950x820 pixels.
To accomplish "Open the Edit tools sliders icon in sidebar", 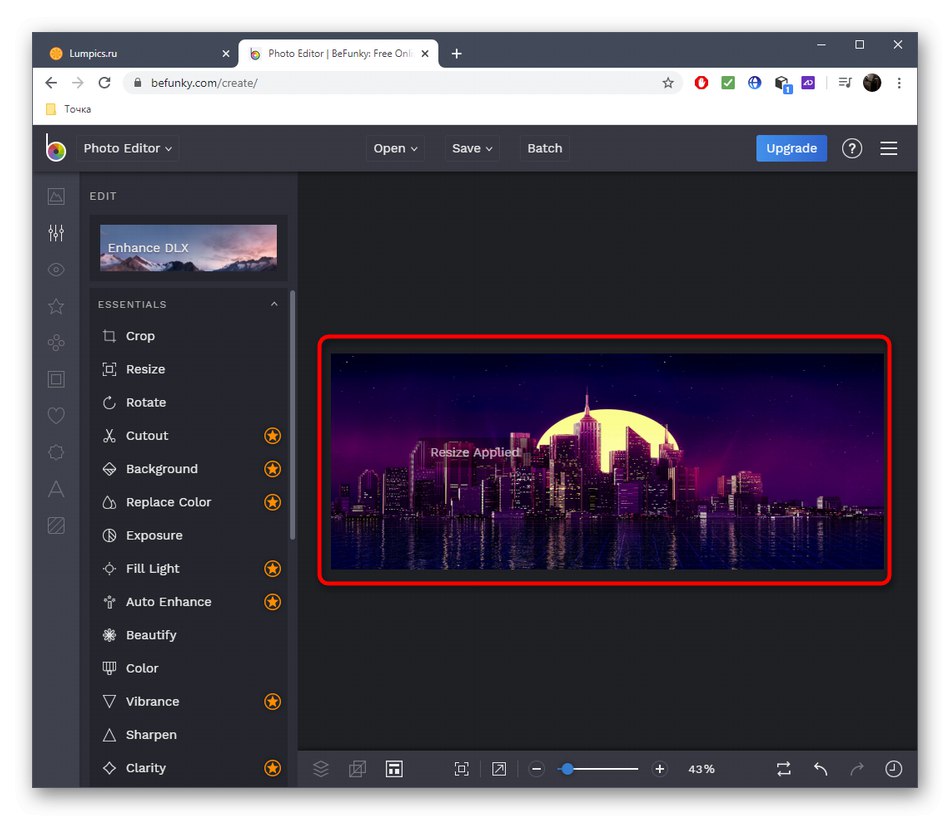I will pyautogui.click(x=56, y=233).
